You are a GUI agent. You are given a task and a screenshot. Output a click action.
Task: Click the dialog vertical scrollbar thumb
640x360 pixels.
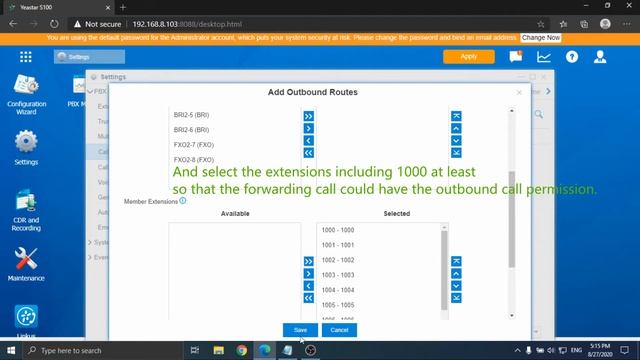tap(512, 219)
